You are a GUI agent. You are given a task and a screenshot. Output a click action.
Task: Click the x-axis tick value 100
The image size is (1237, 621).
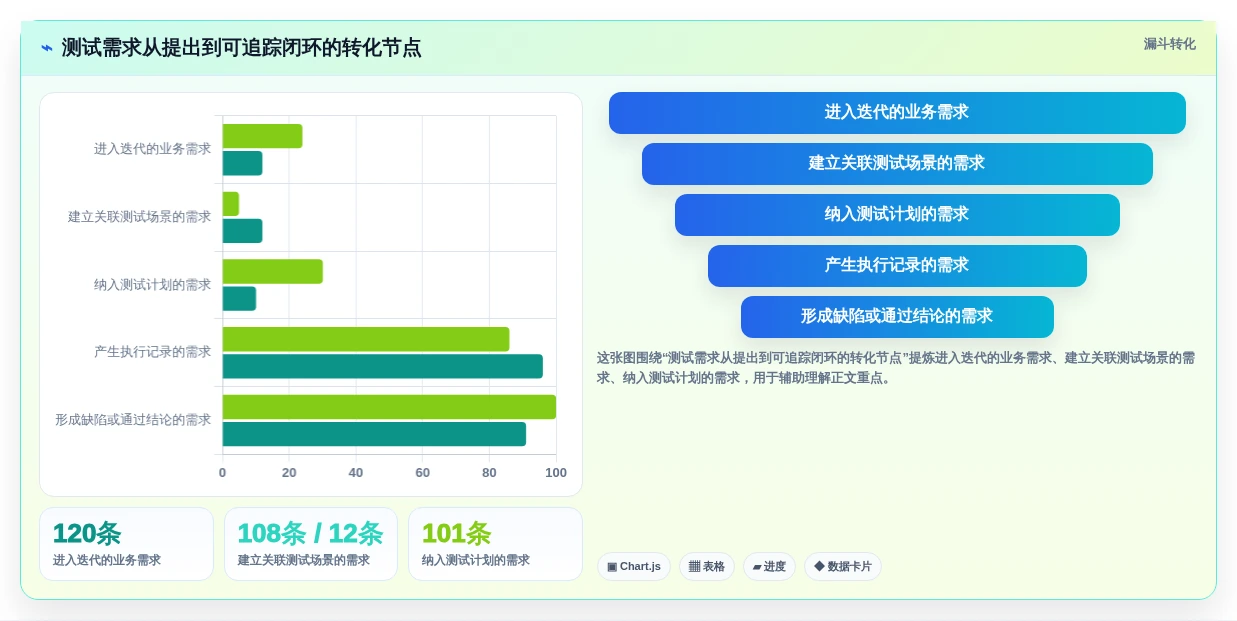(x=556, y=473)
